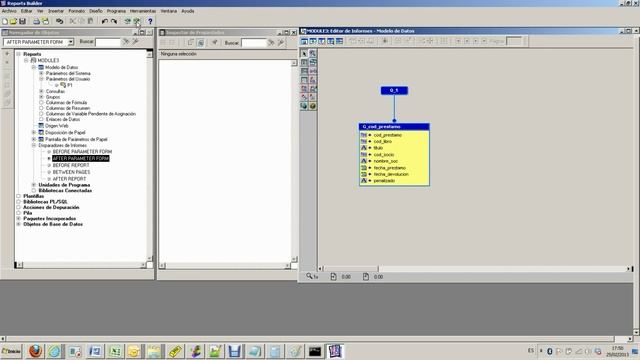
Task: Save the report using the floppy disk icon
Action: [22, 21]
